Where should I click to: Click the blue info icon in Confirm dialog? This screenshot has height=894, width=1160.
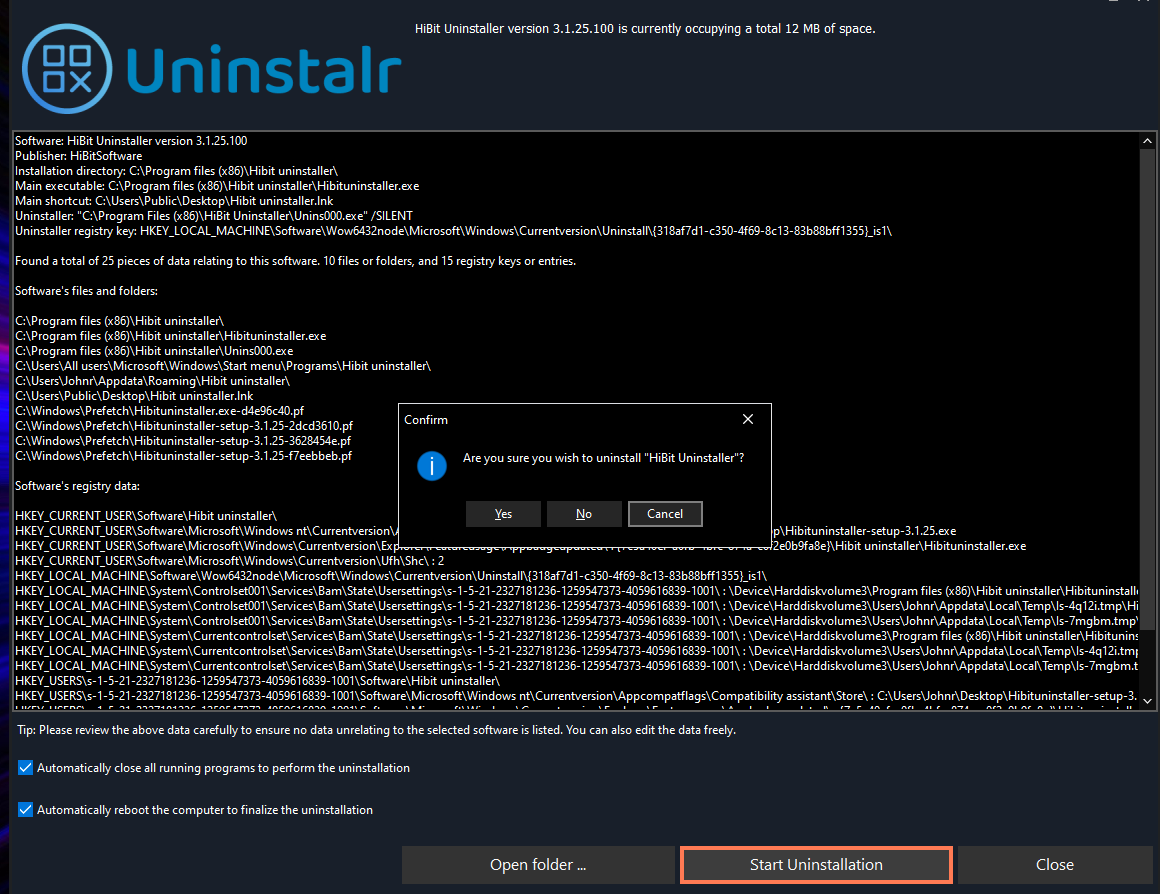pos(432,466)
